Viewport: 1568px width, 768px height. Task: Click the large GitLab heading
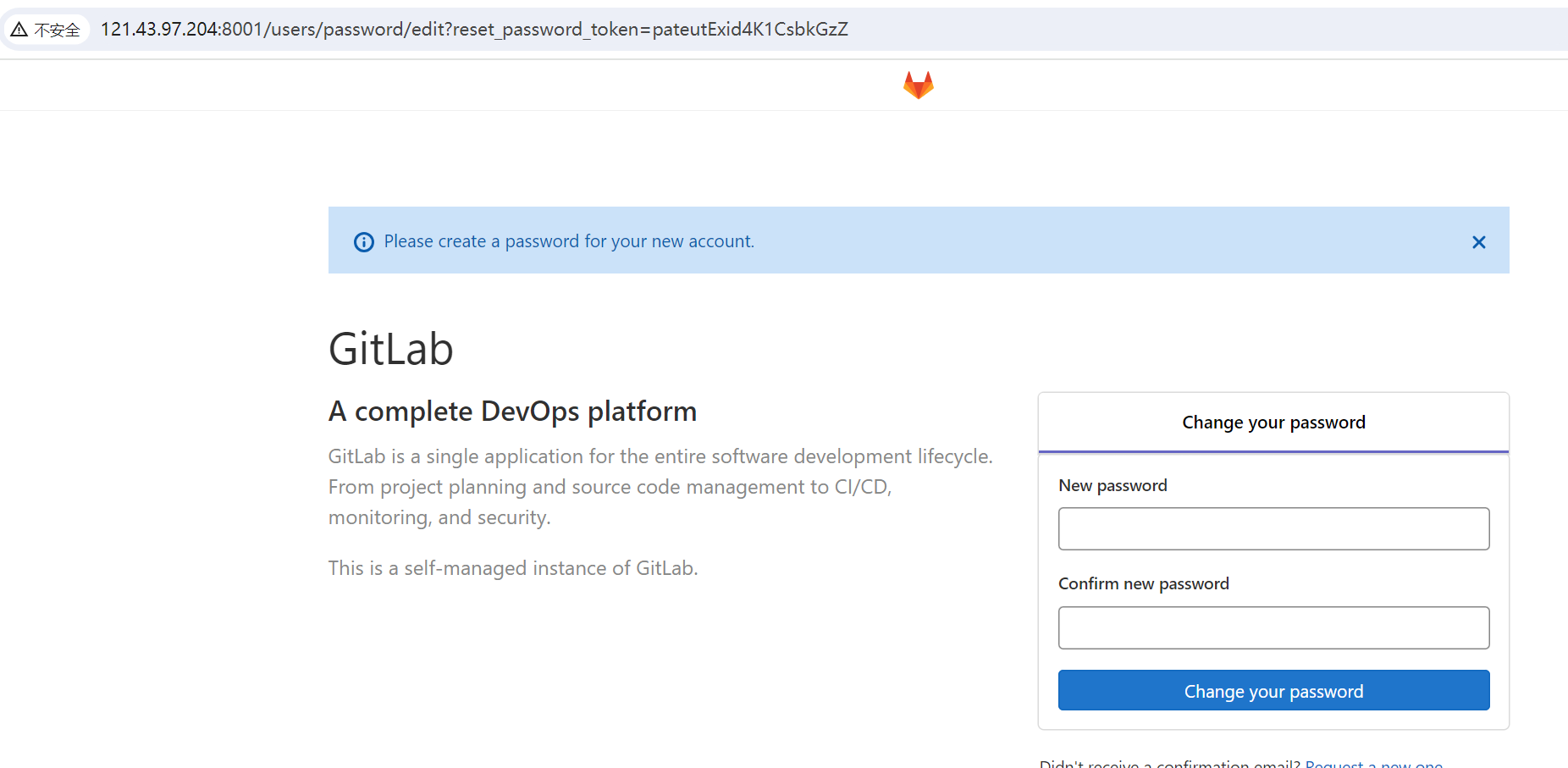[391, 349]
